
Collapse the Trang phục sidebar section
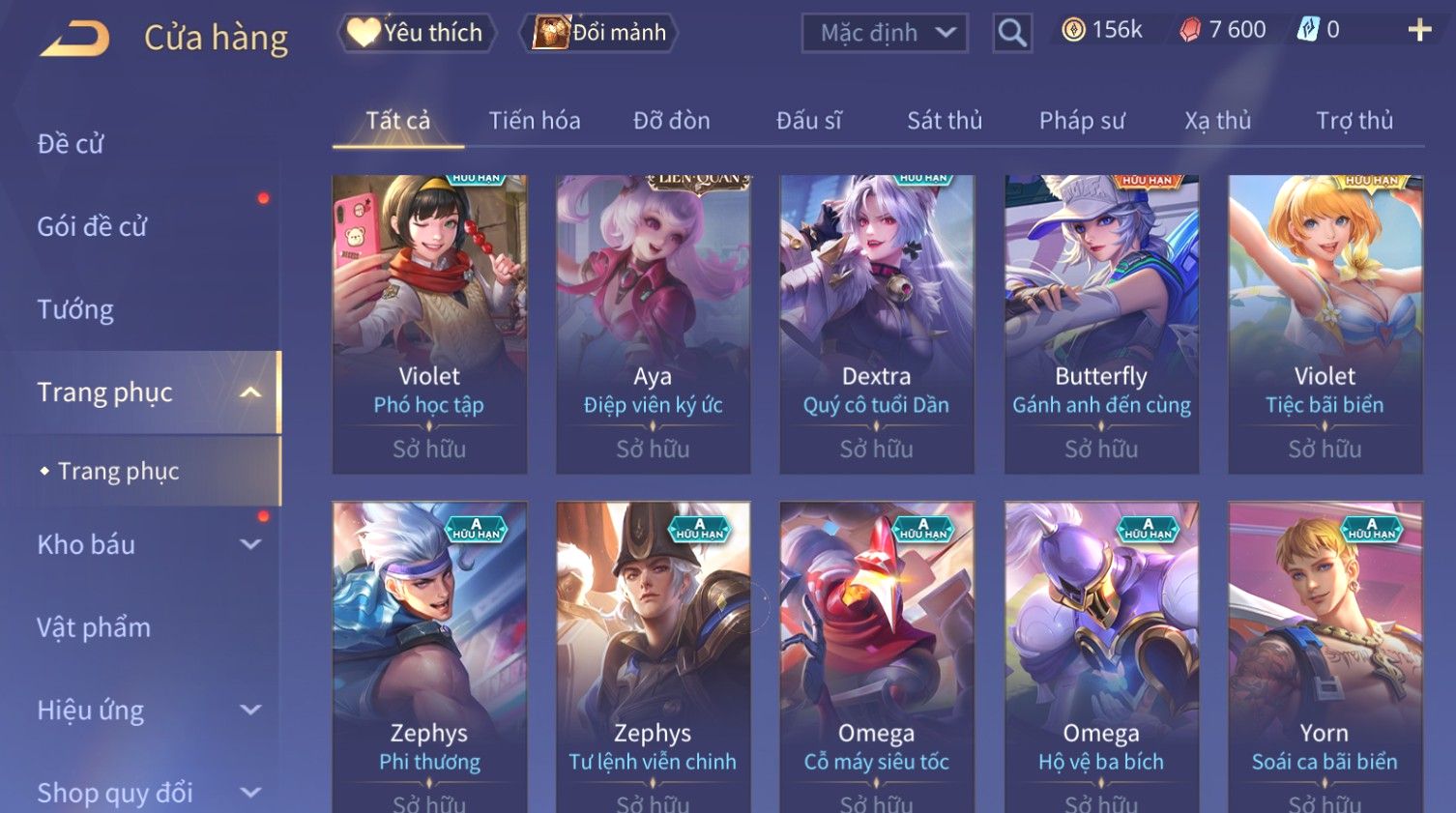pyautogui.click(x=250, y=392)
